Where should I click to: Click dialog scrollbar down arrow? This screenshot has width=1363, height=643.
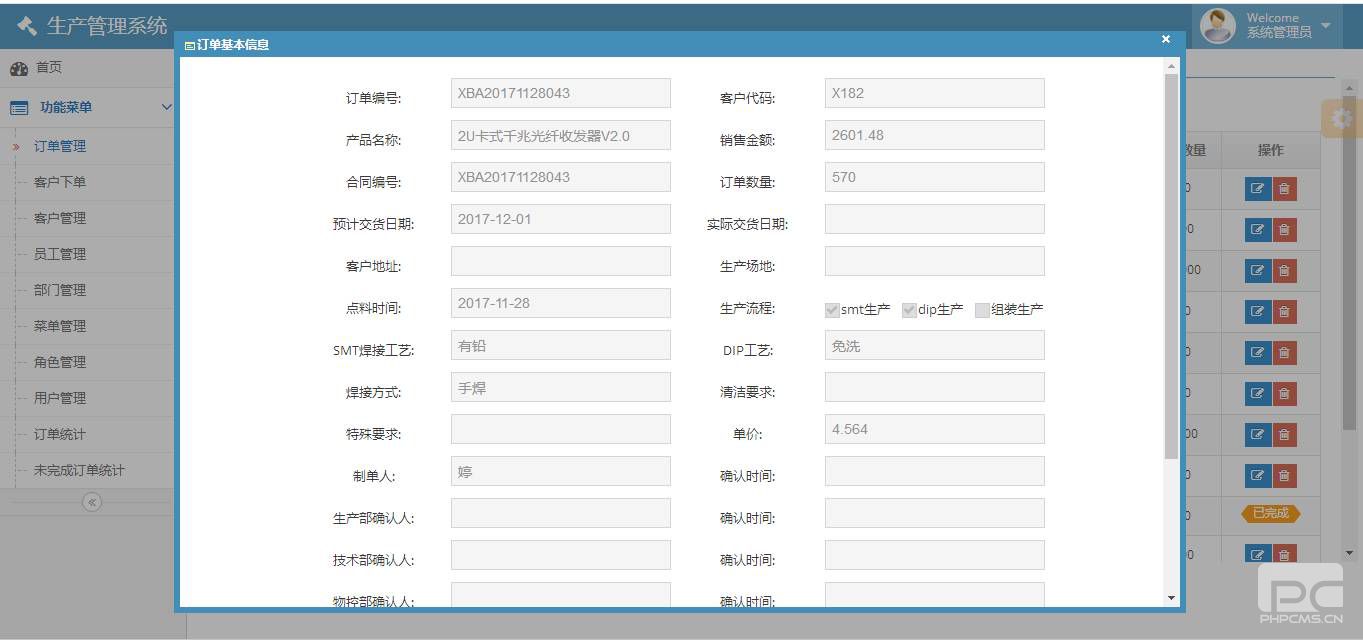pos(1171,598)
